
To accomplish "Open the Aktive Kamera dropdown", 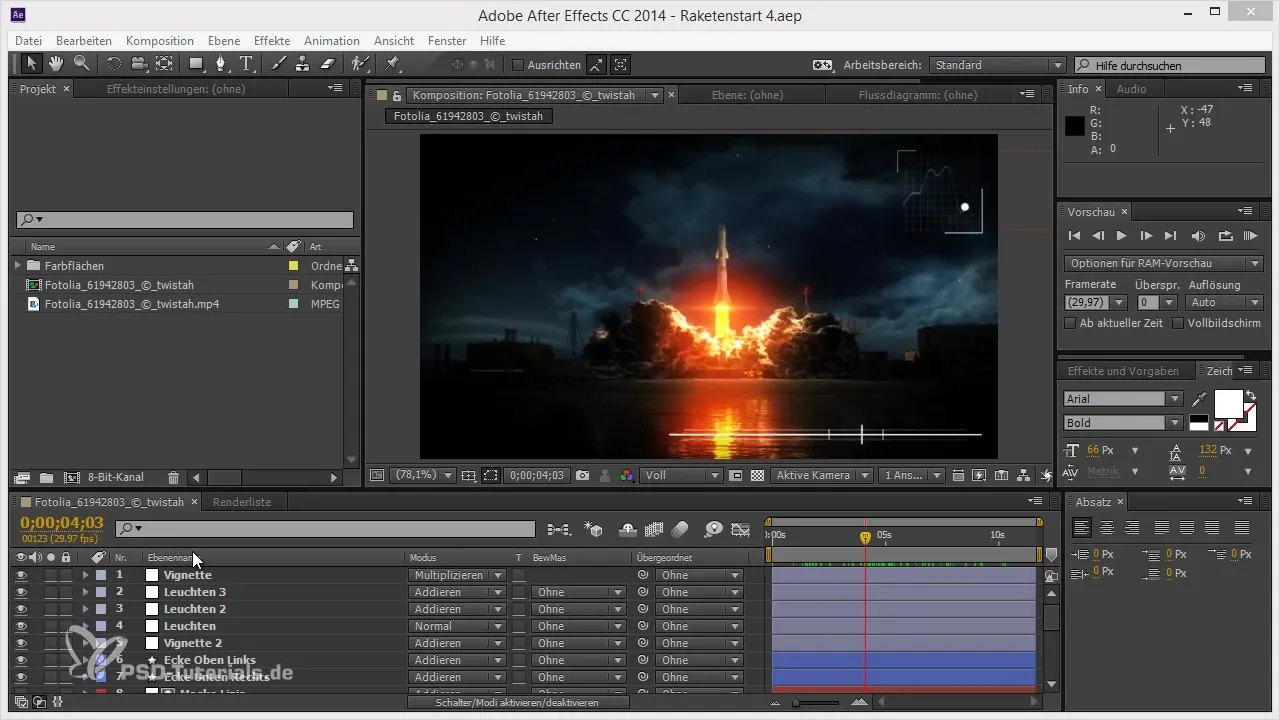I will pyautogui.click(x=822, y=475).
